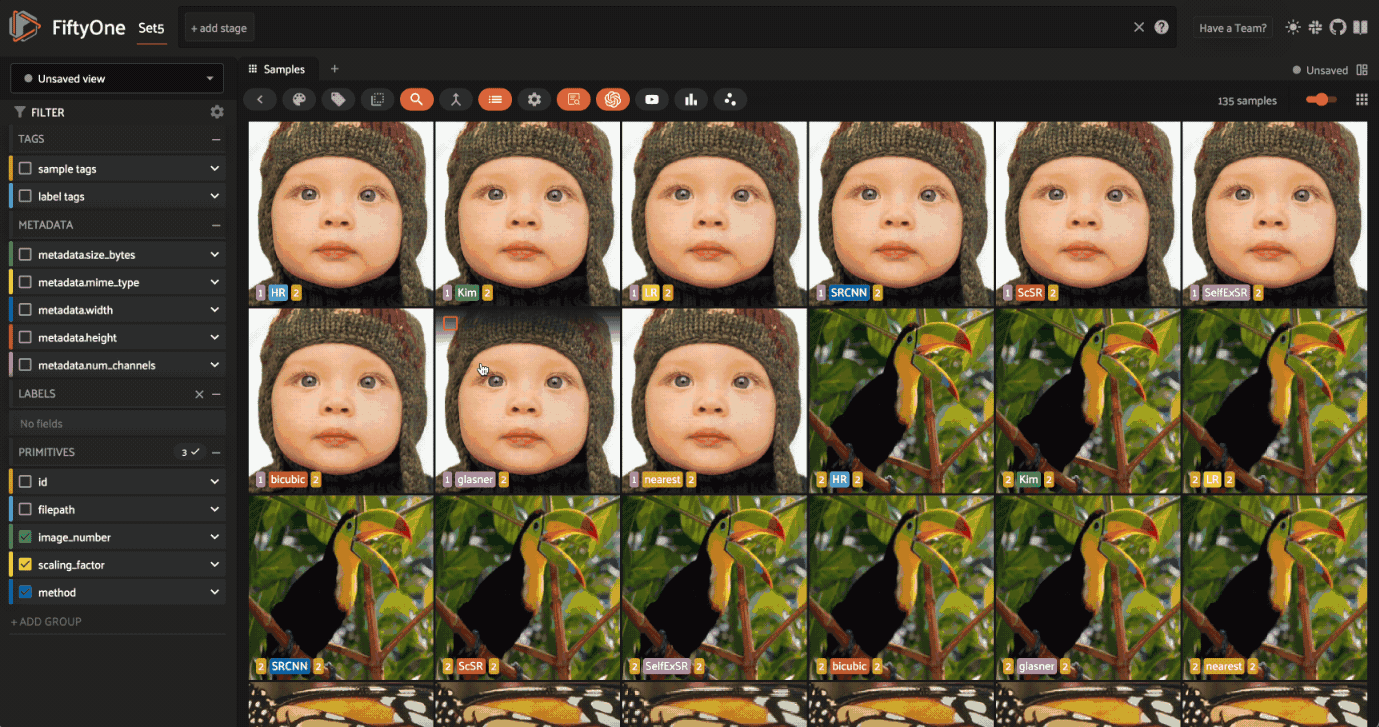Check the id field checkbox
This screenshot has height=727, width=1379.
26,482
